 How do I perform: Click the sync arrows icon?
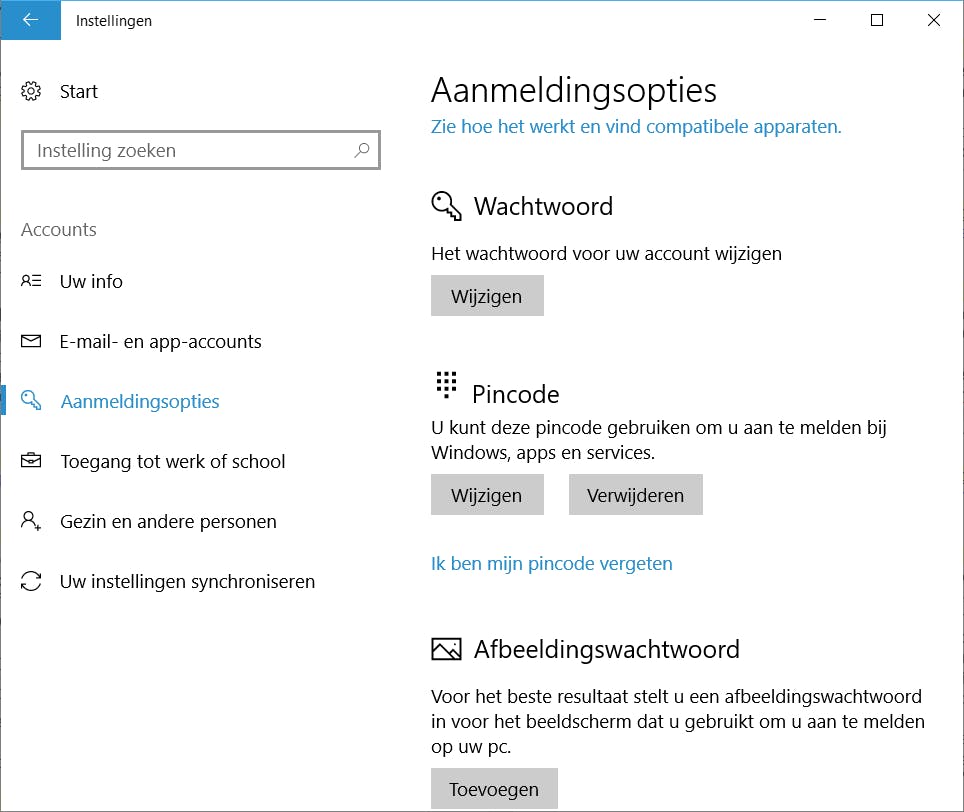pos(31,581)
